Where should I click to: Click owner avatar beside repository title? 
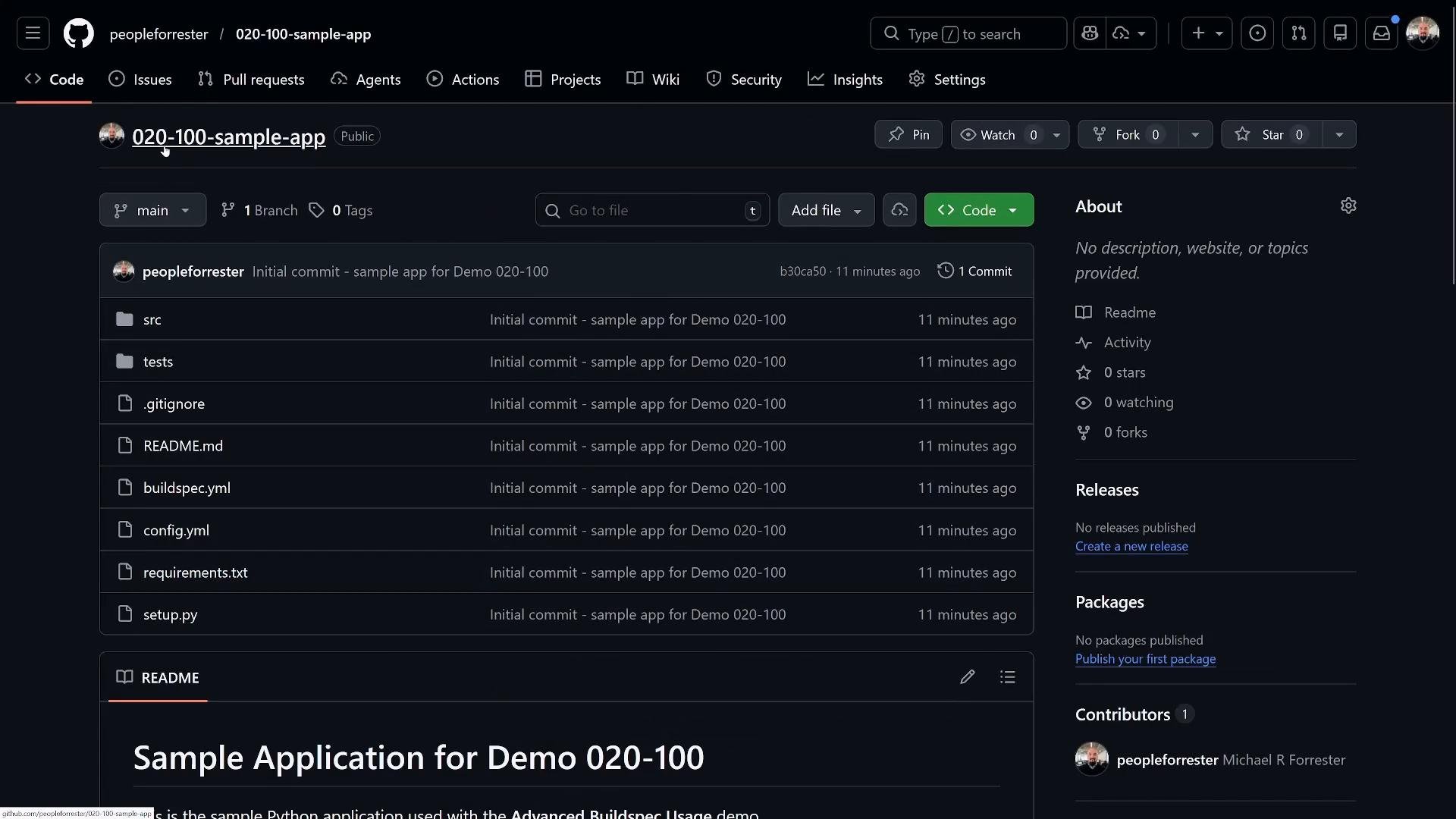click(x=111, y=136)
